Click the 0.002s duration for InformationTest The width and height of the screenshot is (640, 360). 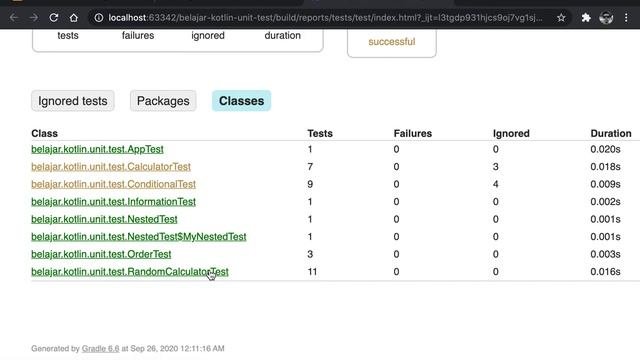pos(605,202)
